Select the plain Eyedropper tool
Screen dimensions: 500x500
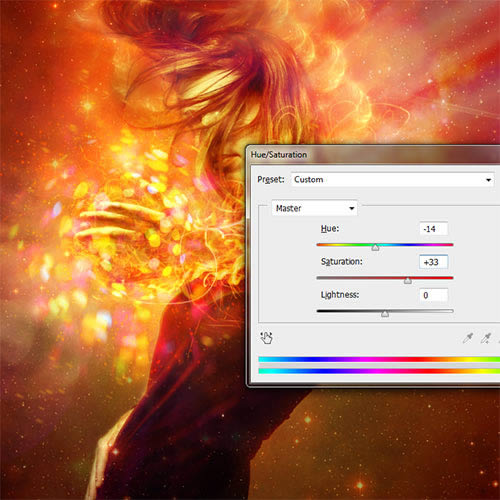468,338
